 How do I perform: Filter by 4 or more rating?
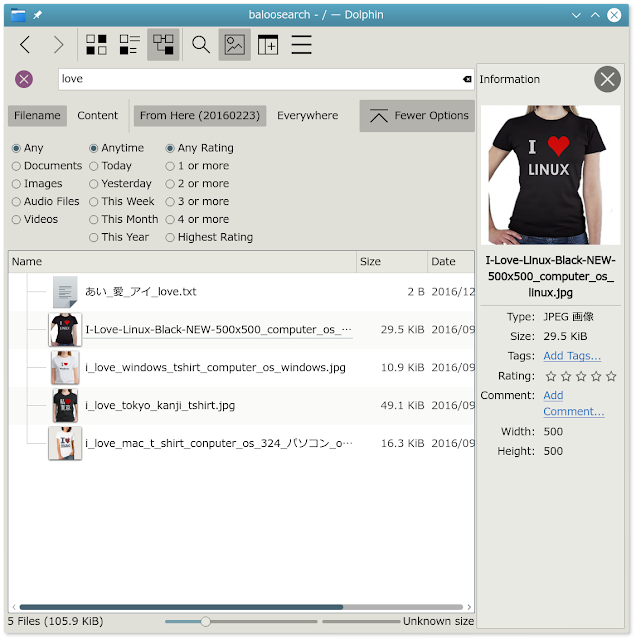click(x=197, y=219)
